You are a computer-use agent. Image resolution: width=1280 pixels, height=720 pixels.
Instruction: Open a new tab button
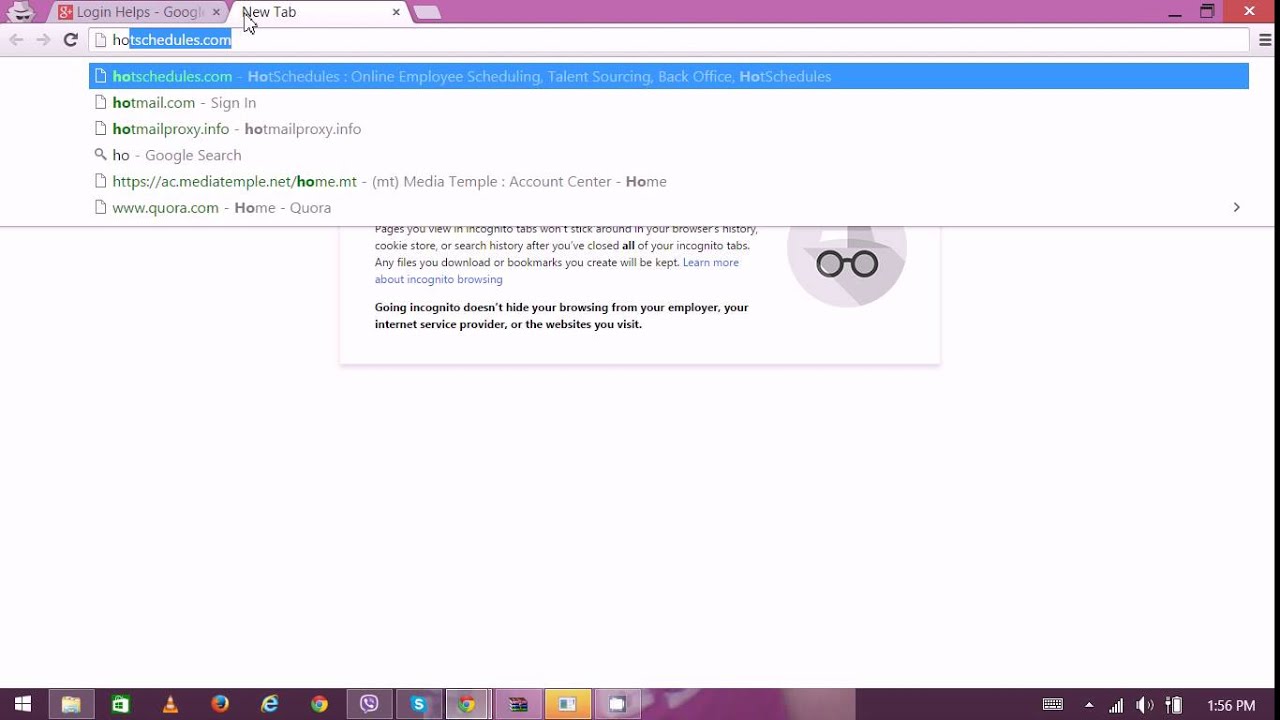tap(427, 13)
